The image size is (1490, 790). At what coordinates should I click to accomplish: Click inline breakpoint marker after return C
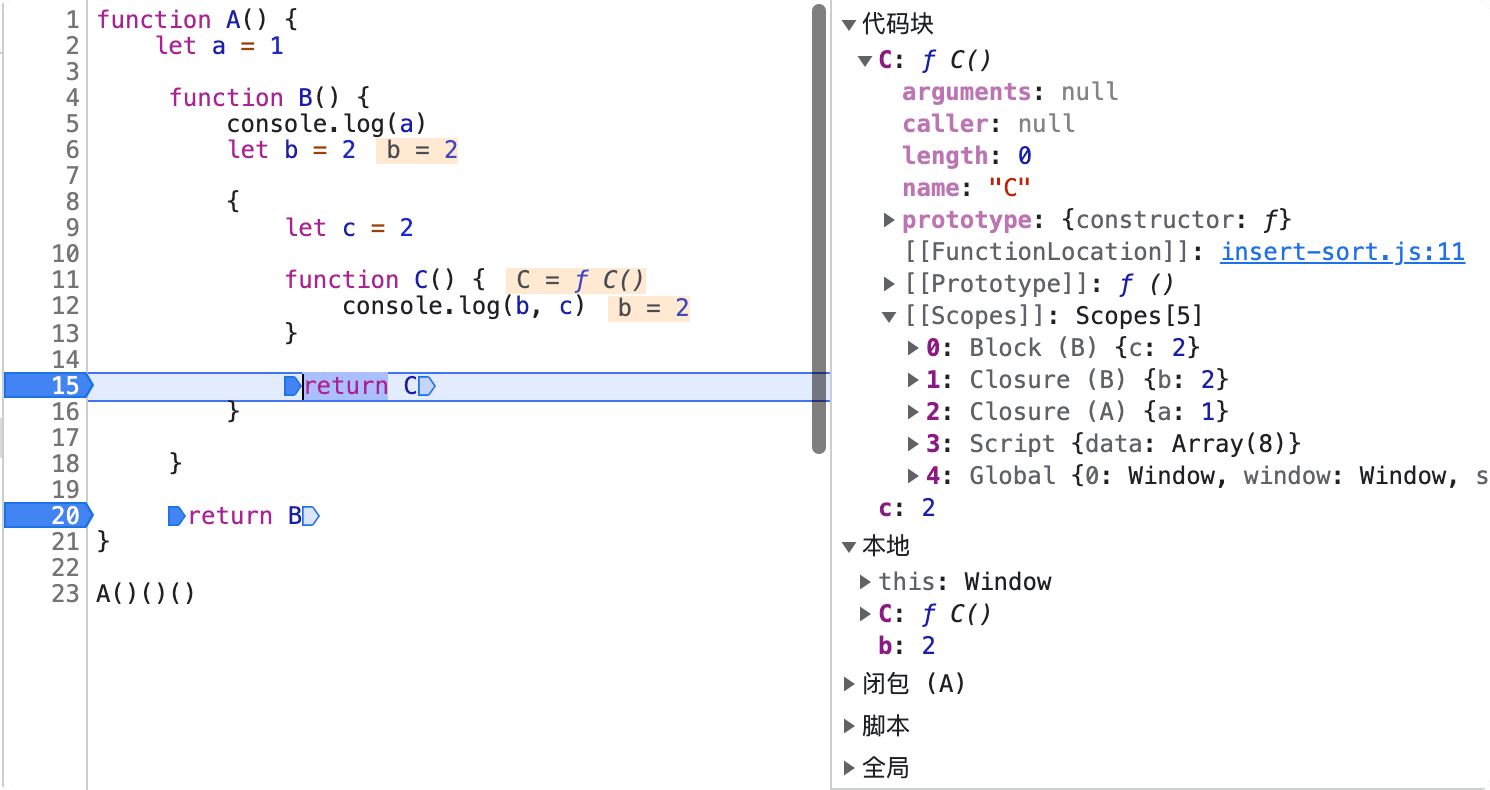(x=427, y=386)
